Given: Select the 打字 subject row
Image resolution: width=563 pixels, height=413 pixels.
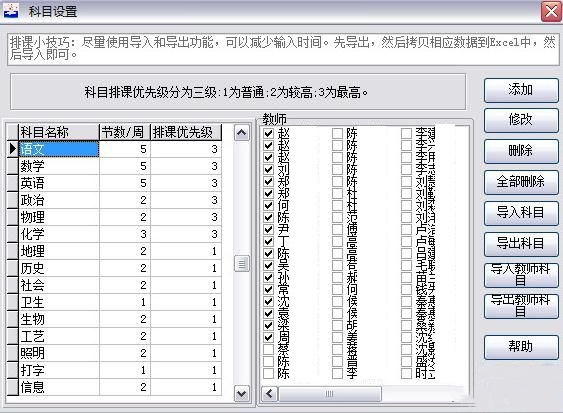Looking at the screenshot, I should [x=120, y=370].
